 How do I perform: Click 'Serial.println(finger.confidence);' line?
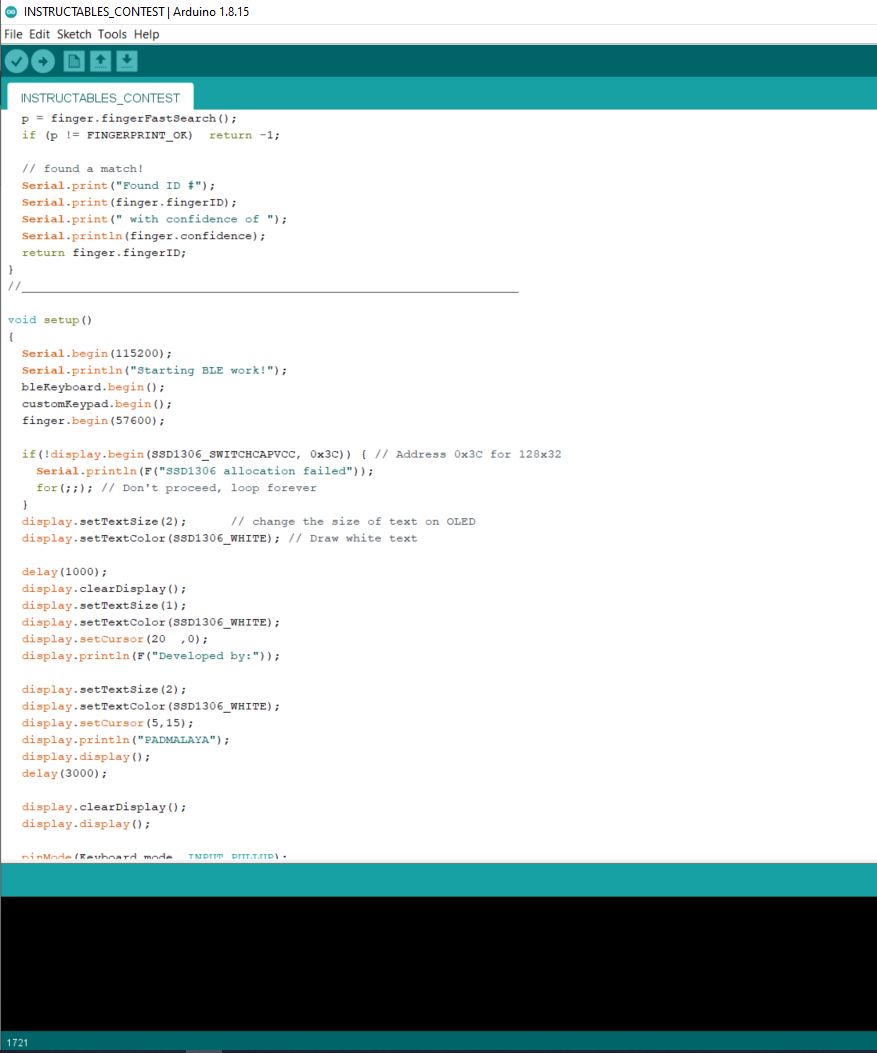coord(144,236)
